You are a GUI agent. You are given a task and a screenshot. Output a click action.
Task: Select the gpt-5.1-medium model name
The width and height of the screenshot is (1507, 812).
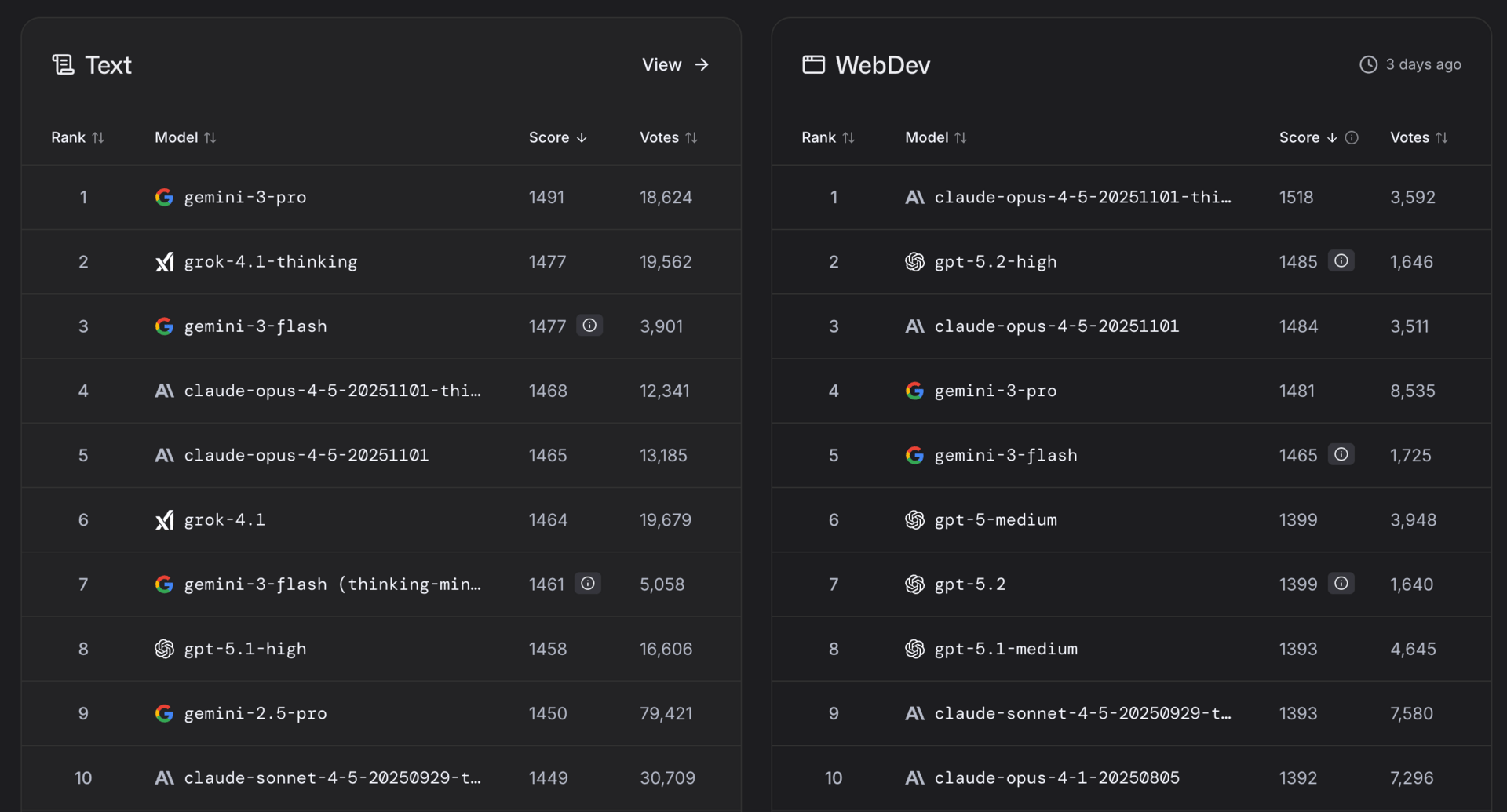[1005, 649]
